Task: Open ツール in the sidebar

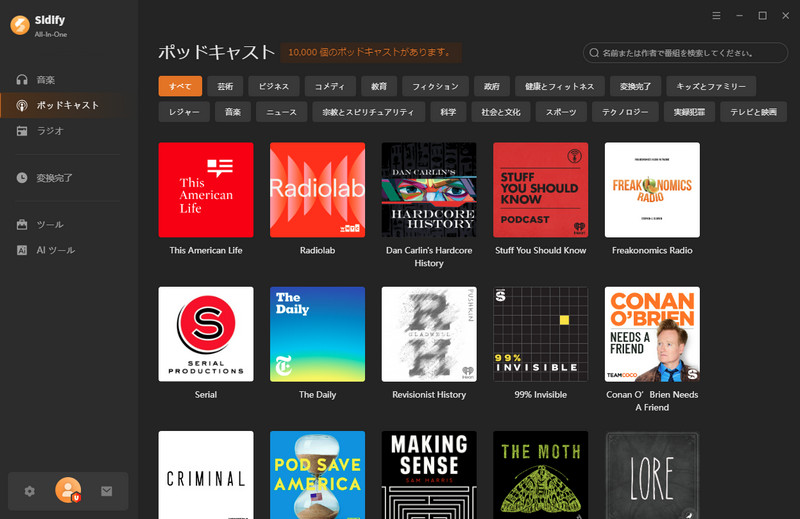Action: click(49, 225)
